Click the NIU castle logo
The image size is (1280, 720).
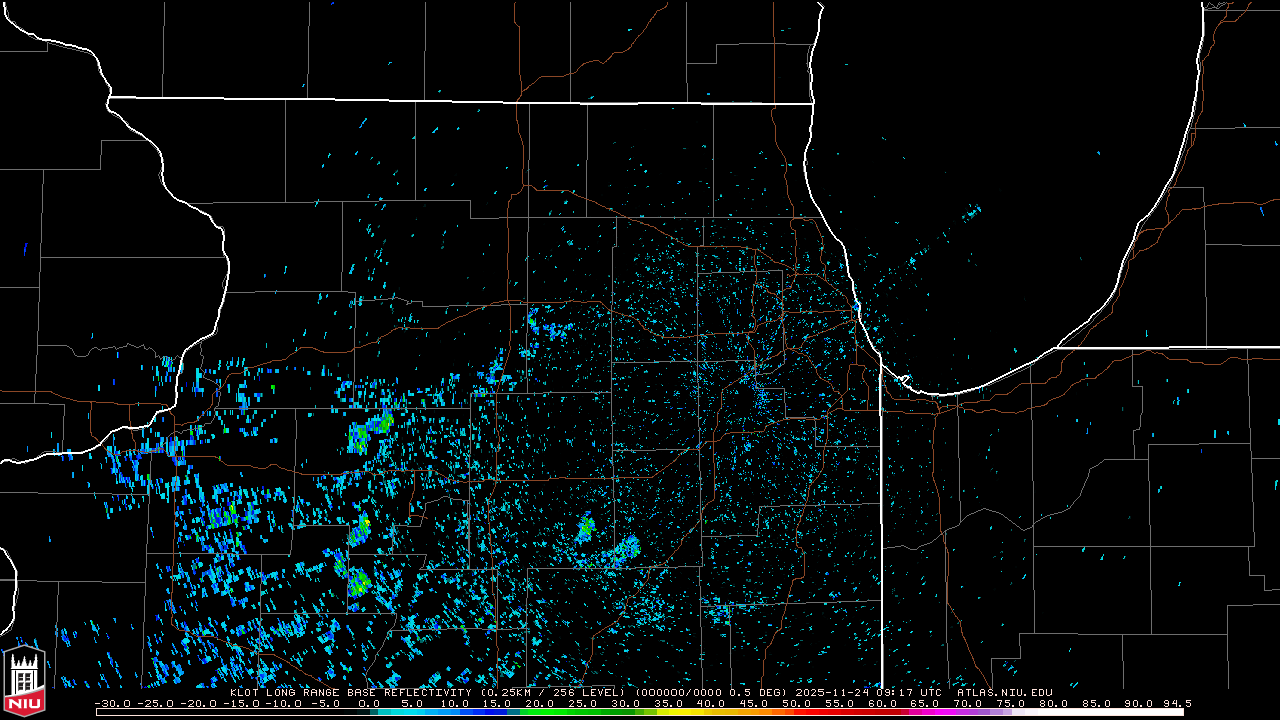click(24, 681)
